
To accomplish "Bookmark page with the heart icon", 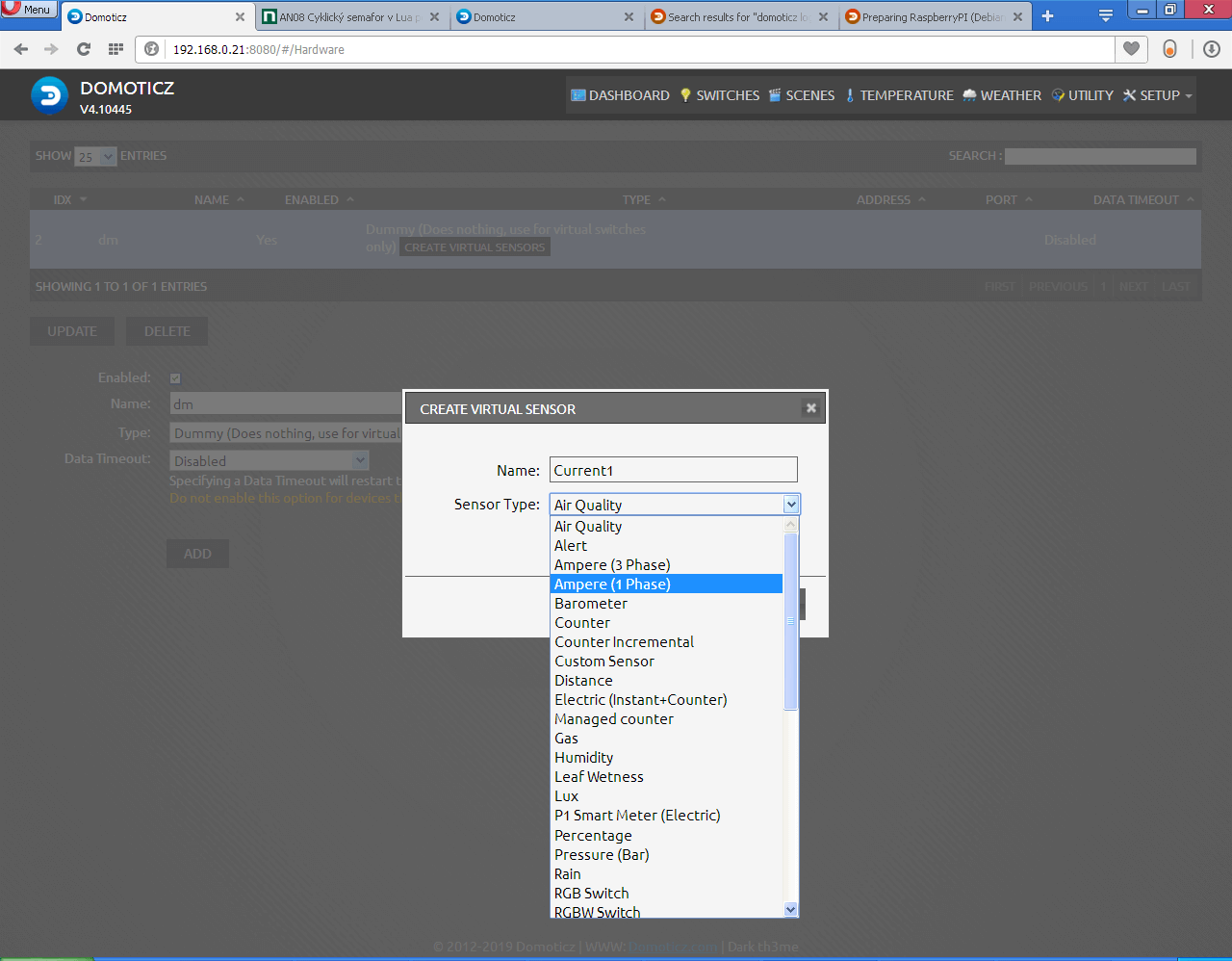I will [x=1131, y=49].
